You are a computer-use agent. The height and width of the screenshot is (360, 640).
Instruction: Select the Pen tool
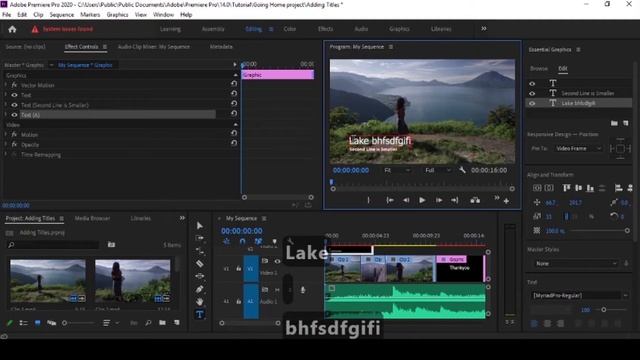tap(200, 289)
